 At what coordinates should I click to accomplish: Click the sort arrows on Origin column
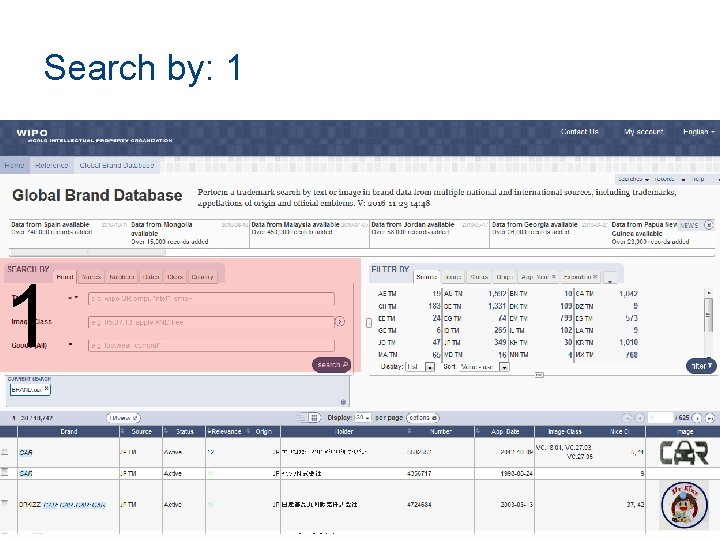pyautogui.click(x=248, y=432)
